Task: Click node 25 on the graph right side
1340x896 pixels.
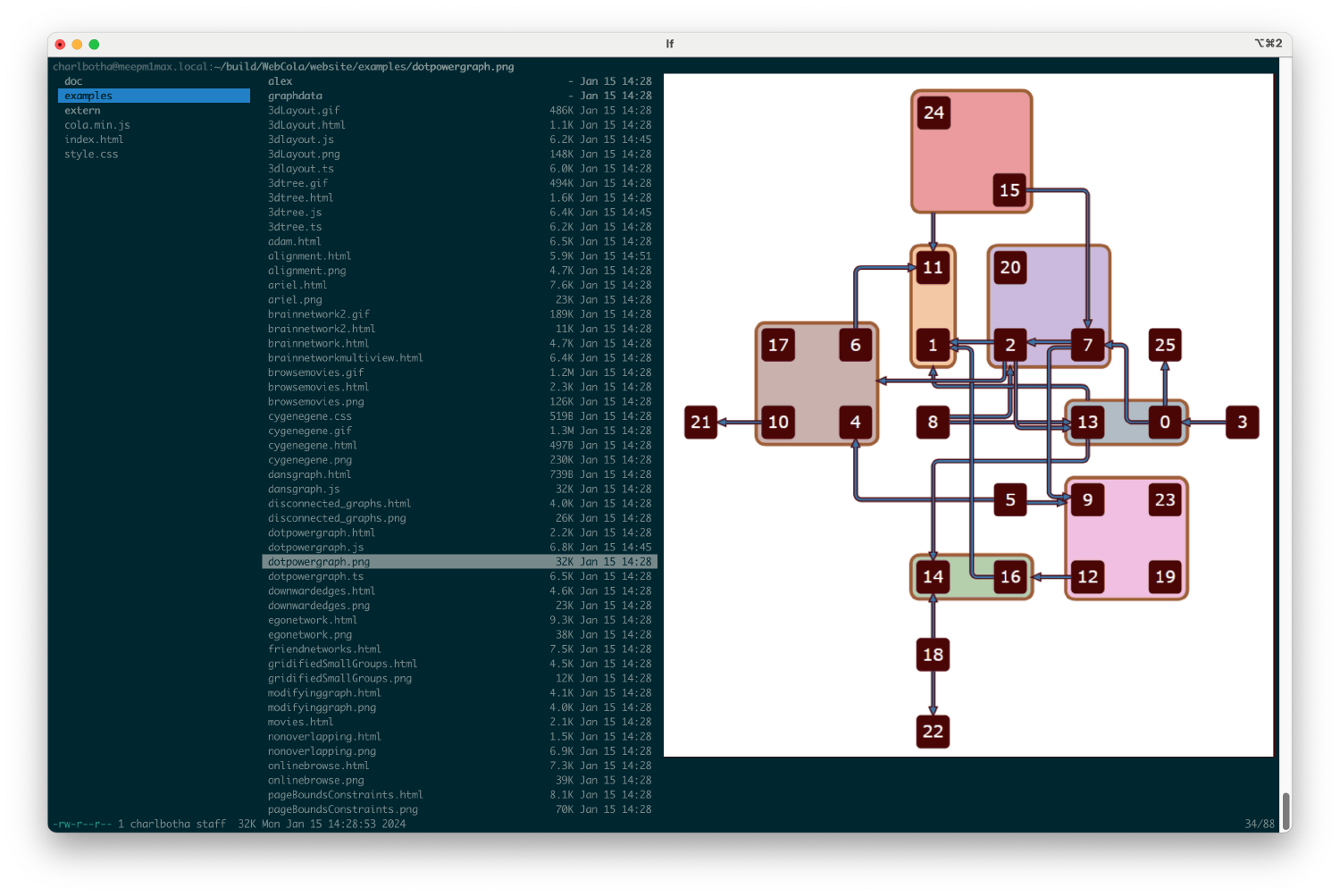Action: point(1165,345)
